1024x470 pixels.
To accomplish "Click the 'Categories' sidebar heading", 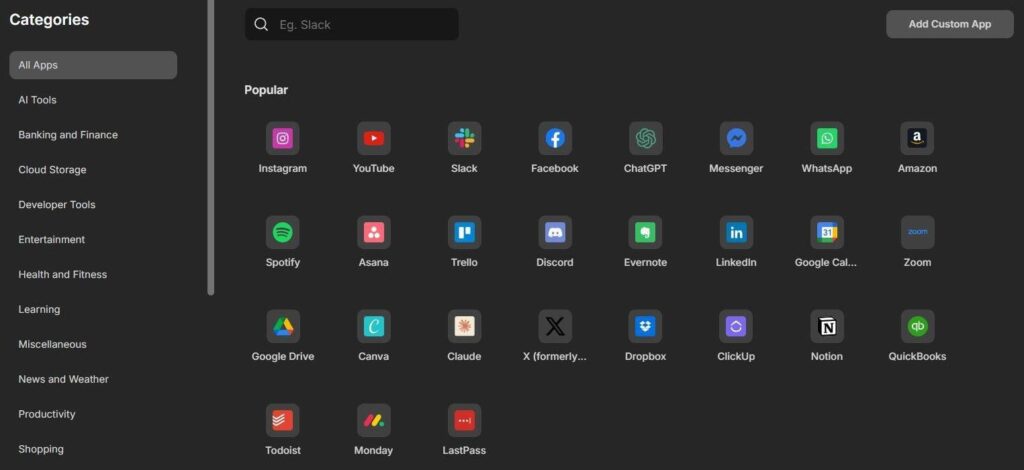I will 49,20.
